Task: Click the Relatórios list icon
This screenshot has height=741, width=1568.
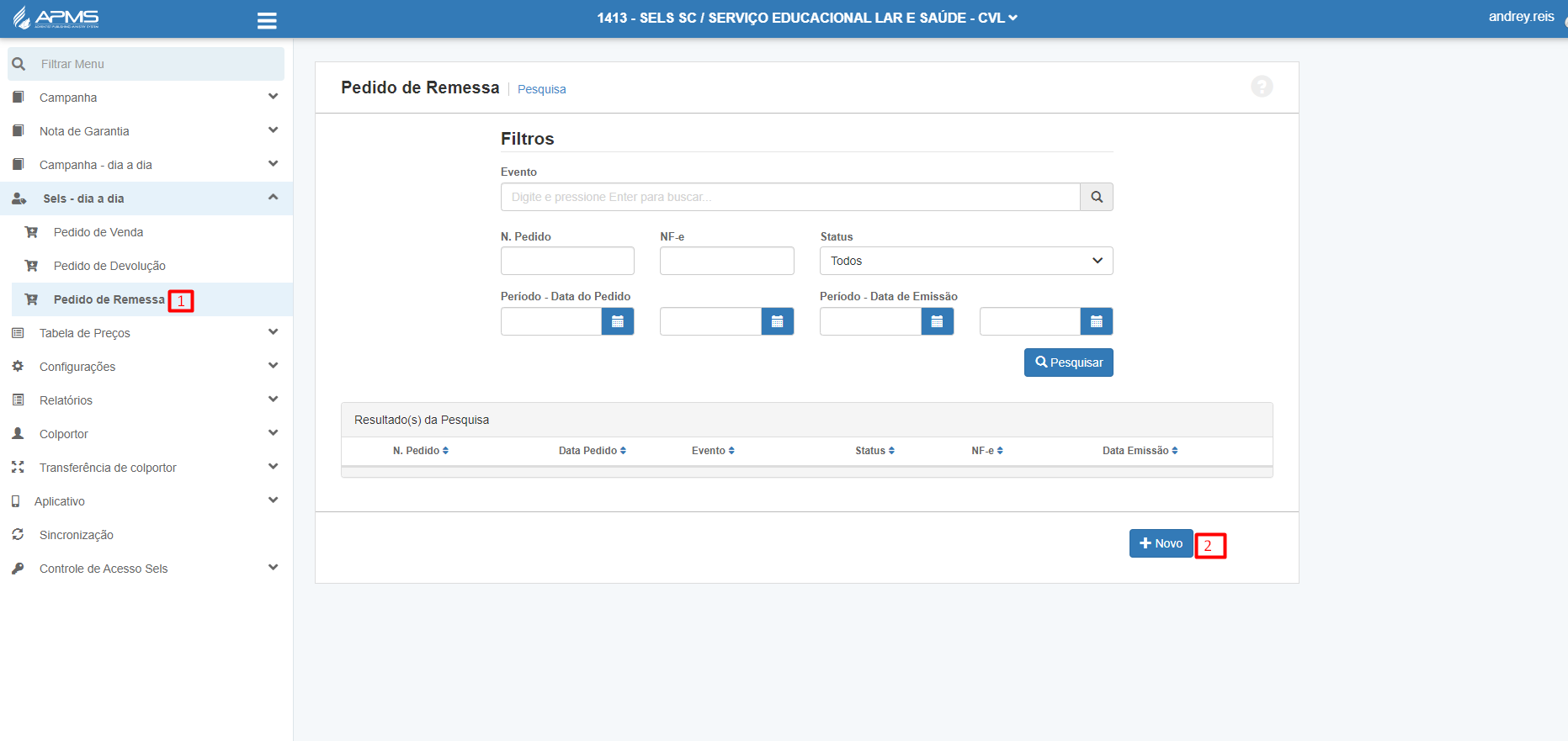Action: pyautogui.click(x=18, y=400)
